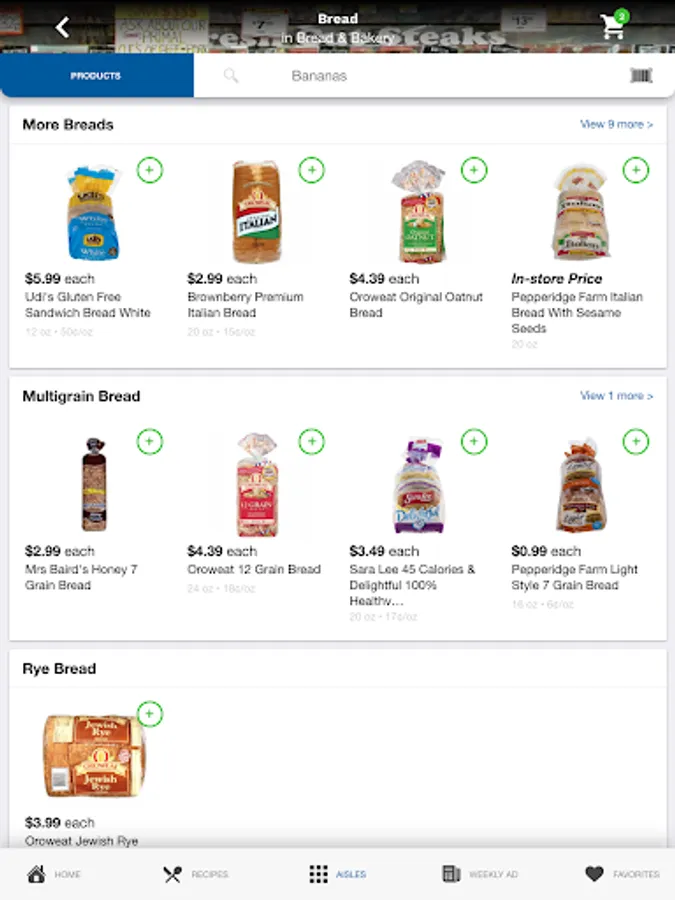This screenshot has width=675, height=900.
Task: Expand View 1 more multigrain bread
Action: point(616,396)
